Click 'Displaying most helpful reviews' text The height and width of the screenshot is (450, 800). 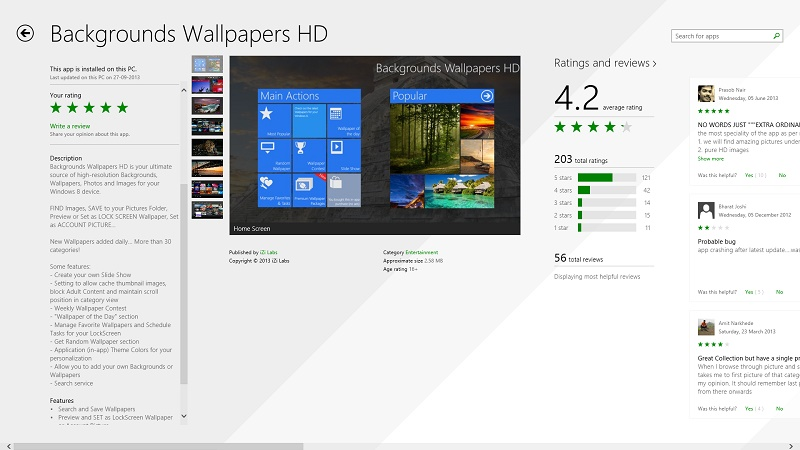pyautogui.click(x=597, y=277)
